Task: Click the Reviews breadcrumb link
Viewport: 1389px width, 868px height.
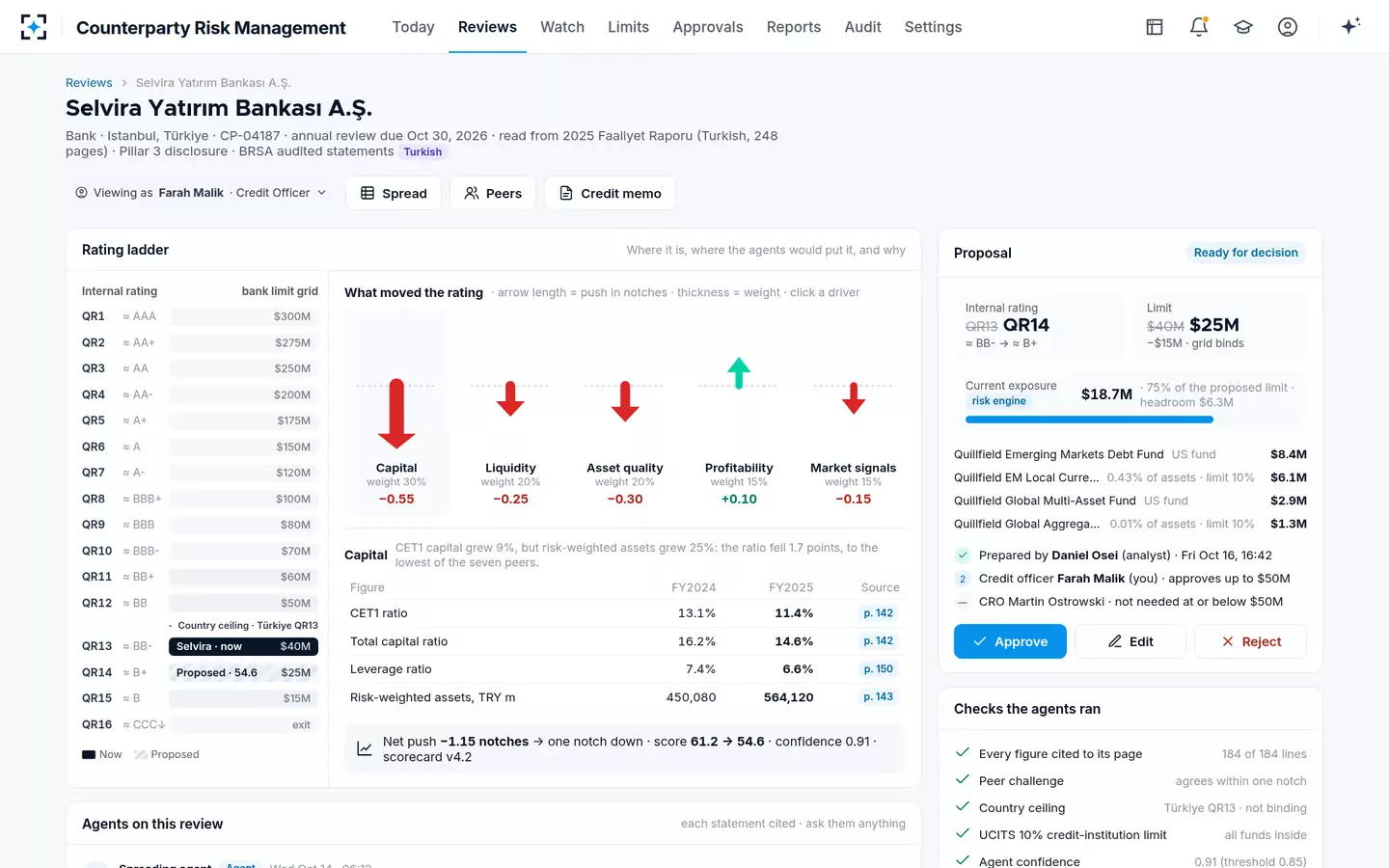Action: tap(89, 83)
